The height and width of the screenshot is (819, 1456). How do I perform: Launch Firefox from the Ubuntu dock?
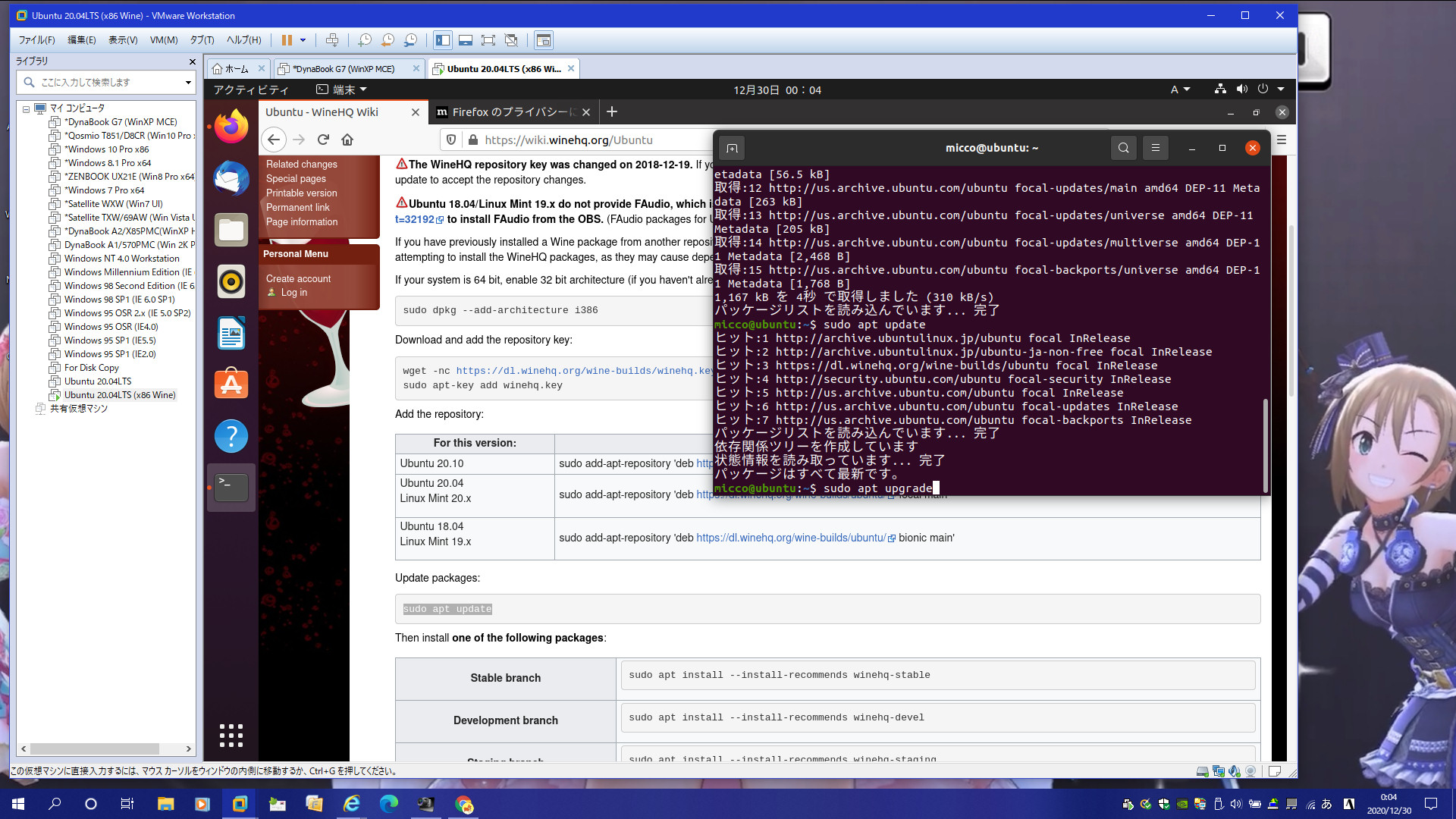coord(231,126)
